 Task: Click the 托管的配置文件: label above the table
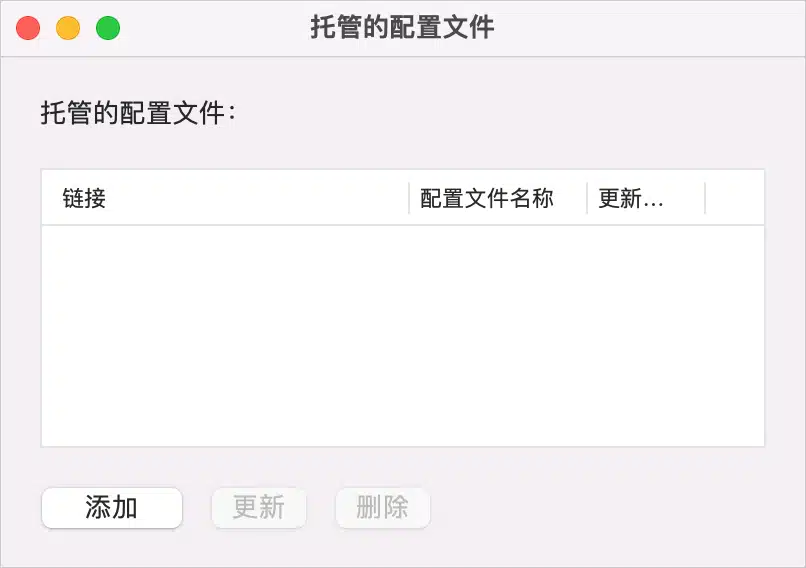pos(138,113)
